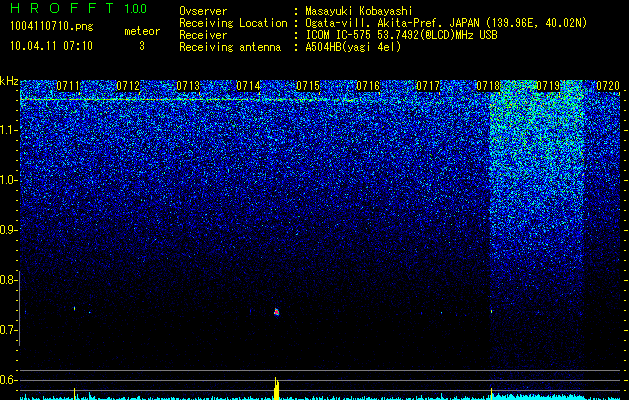
Task: Click the meteor count value 3
Action: [142, 46]
